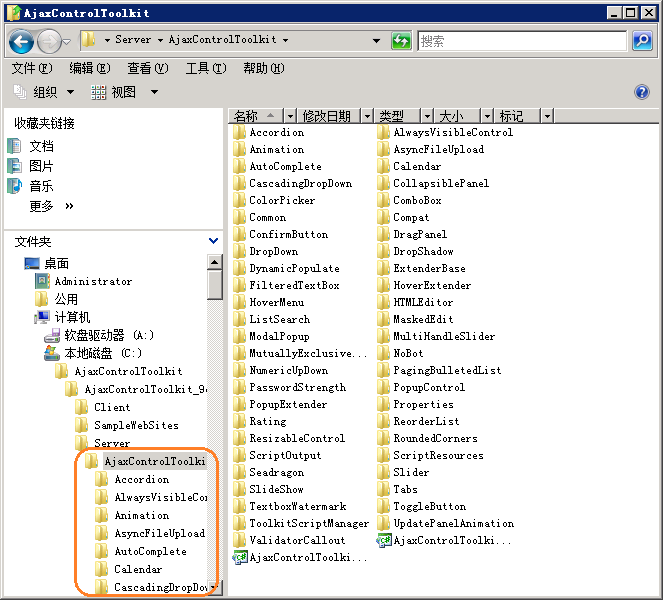Open 类型 column filter dropdown
The image size is (663, 600).
tap(427, 115)
